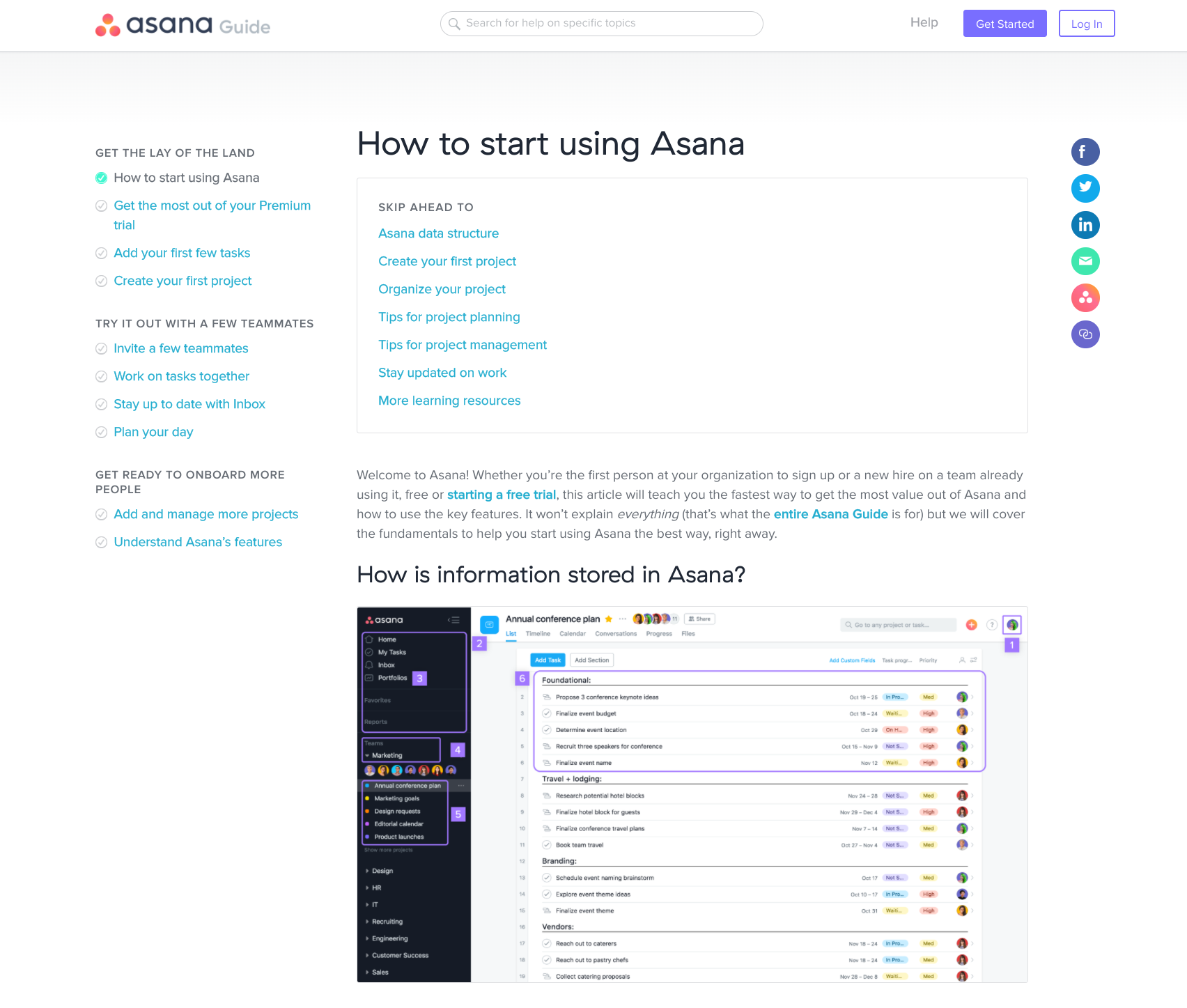This screenshot has width=1187, height=1008.
Task: Share the article via email icon
Action: click(x=1085, y=261)
